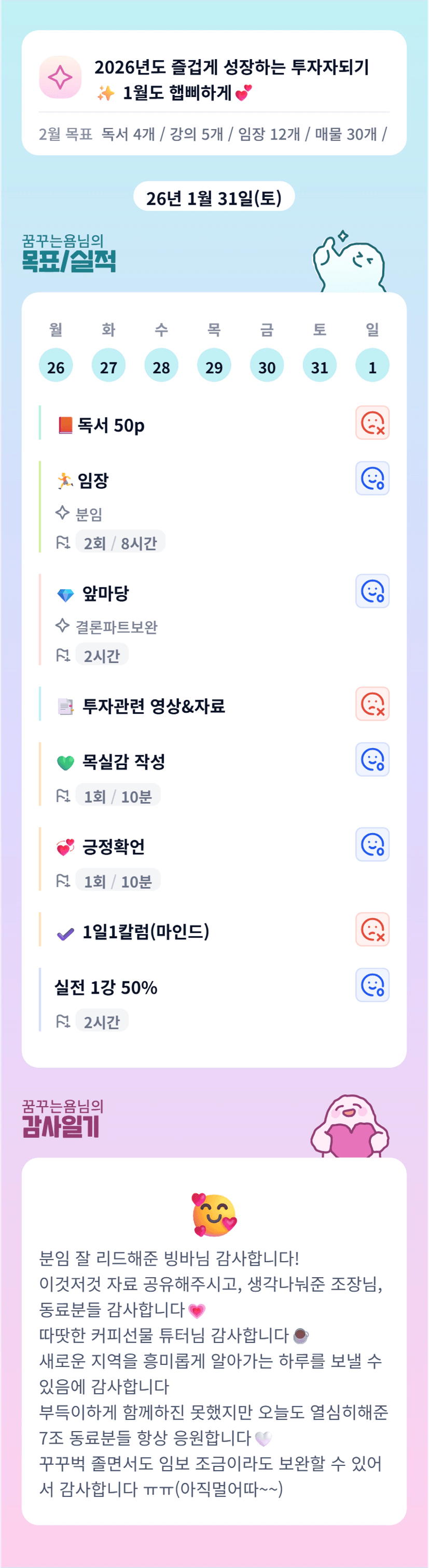Click the 2회 / 8시간 record badge
This screenshot has height=1568, width=429.
pos(120,542)
